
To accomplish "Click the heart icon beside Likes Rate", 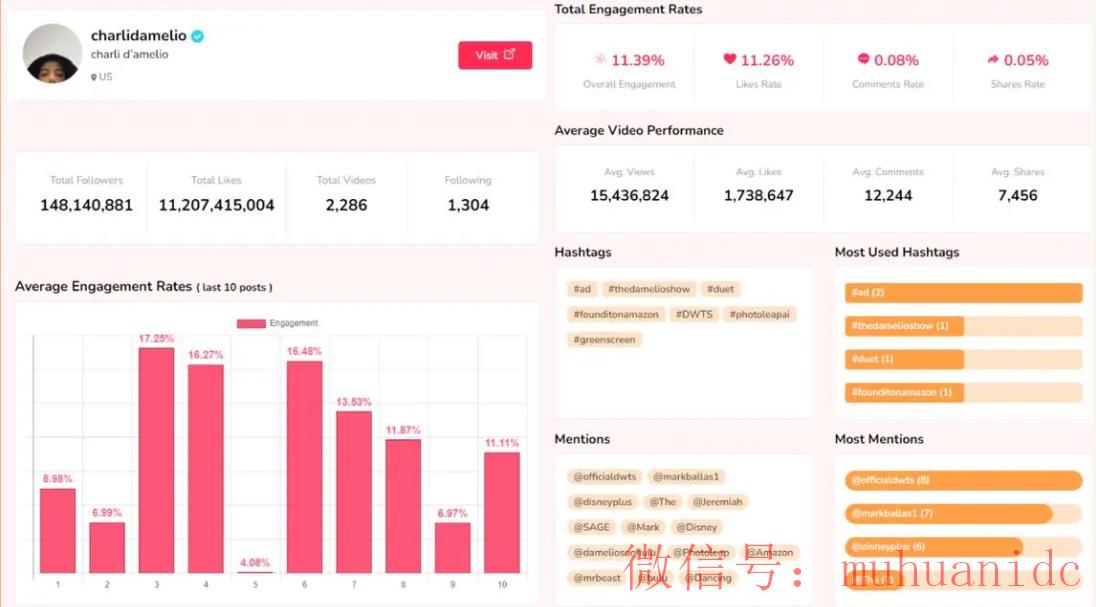I will point(730,59).
